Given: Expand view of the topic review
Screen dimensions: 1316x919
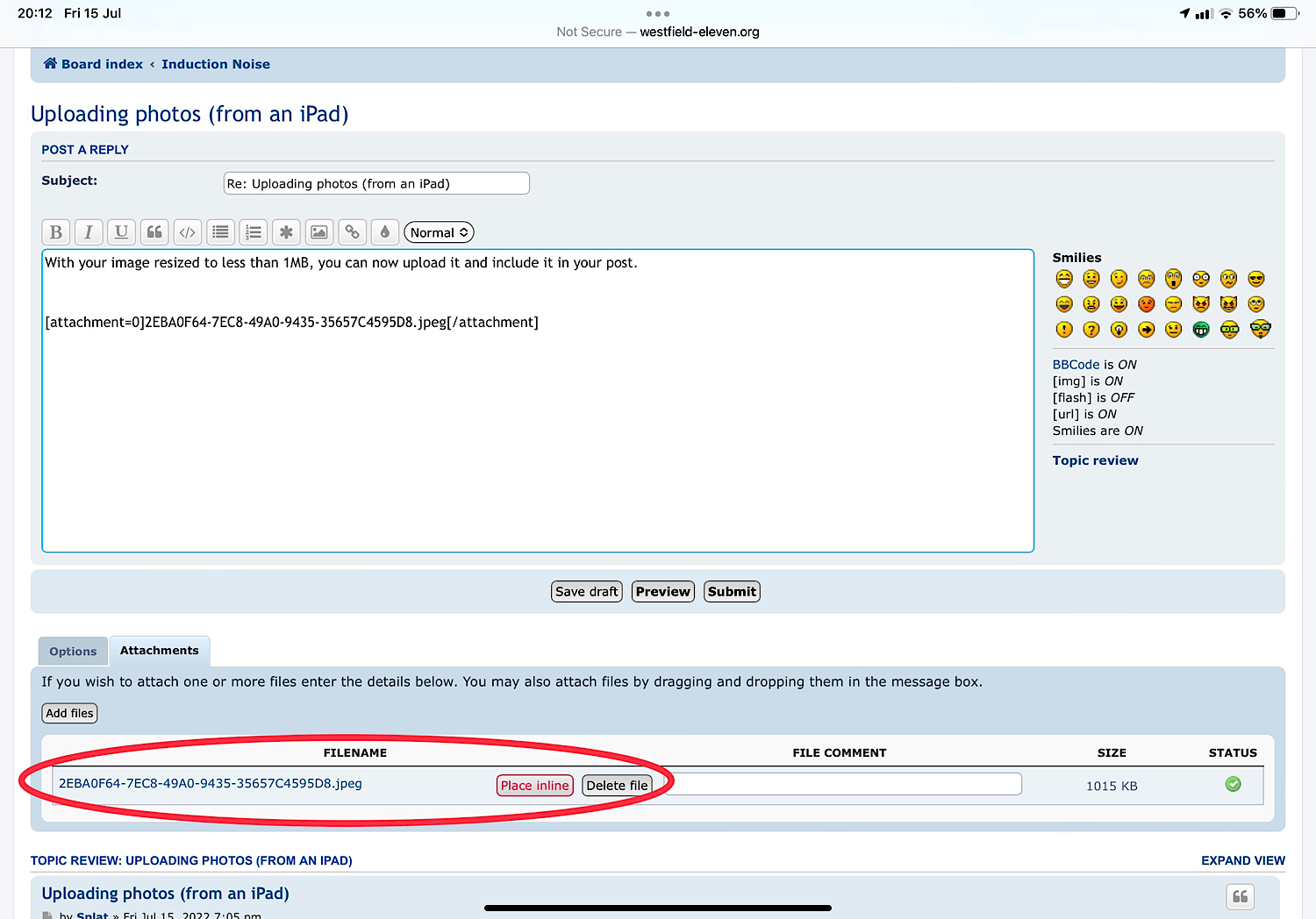Looking at the screenshot, I should tap(1242, 860).
